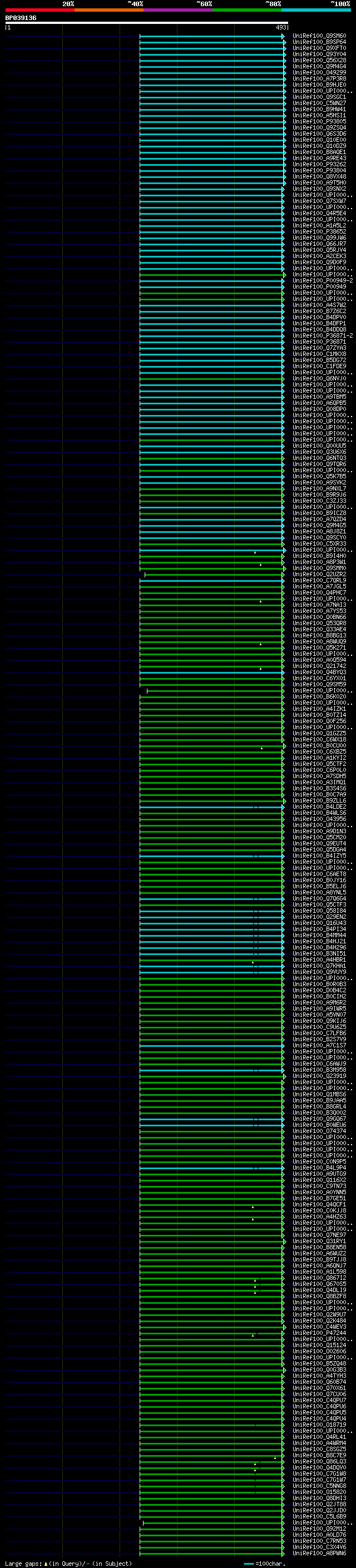The image size is (356, 1568).
Task: Select label UniRef100_B9HJE0
Action: point(319,85)
